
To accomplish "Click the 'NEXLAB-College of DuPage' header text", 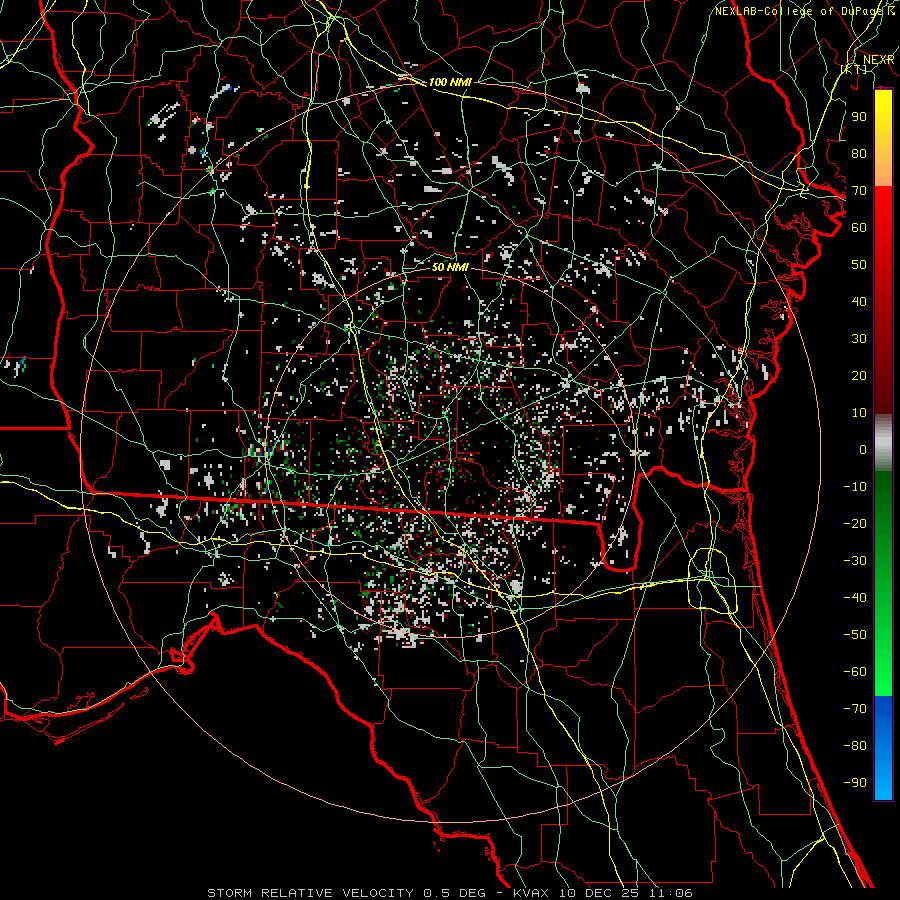I will [x=797, y=11].
